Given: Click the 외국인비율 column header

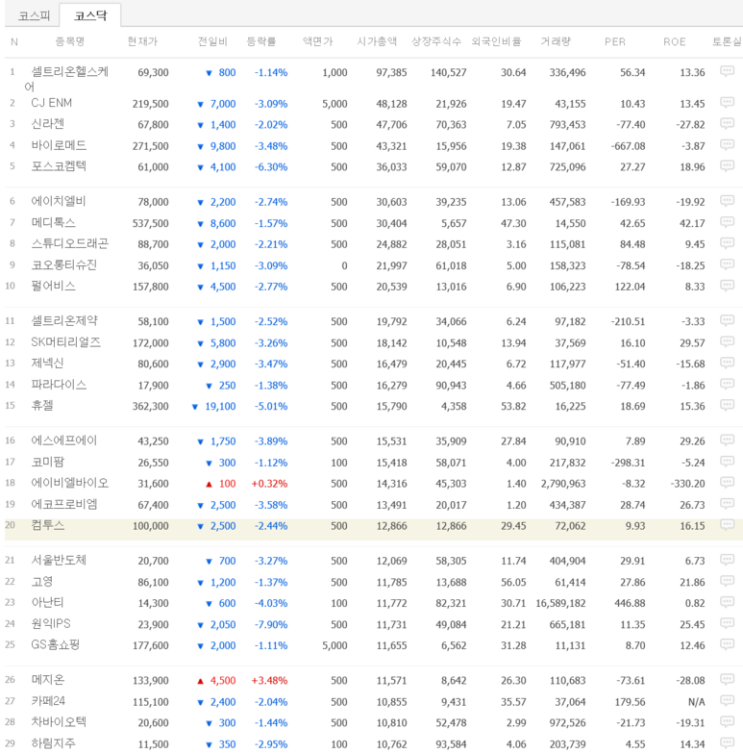Looking at the screenshot, I should coord(496,41).
